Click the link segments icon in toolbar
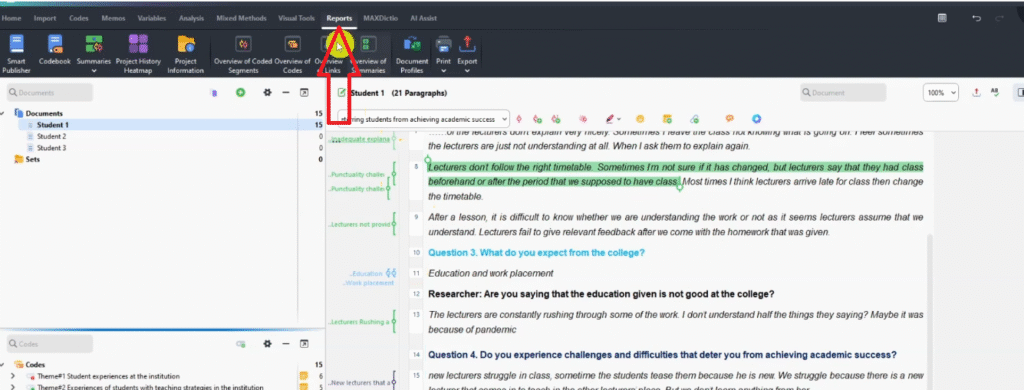 [694, 119]
